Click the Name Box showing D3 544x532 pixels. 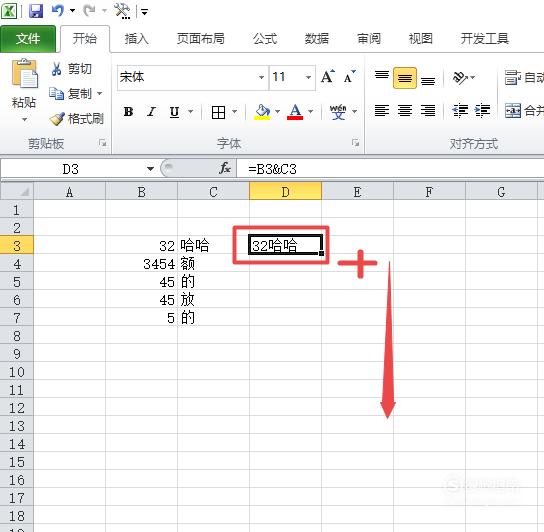point(71,169)
